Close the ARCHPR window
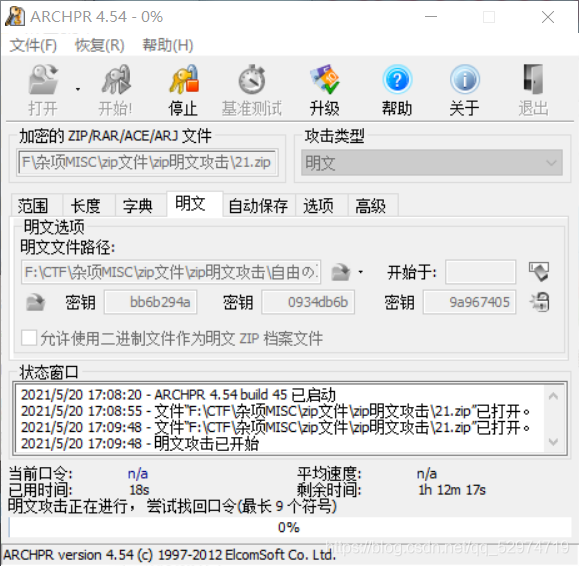 [548, 17]
